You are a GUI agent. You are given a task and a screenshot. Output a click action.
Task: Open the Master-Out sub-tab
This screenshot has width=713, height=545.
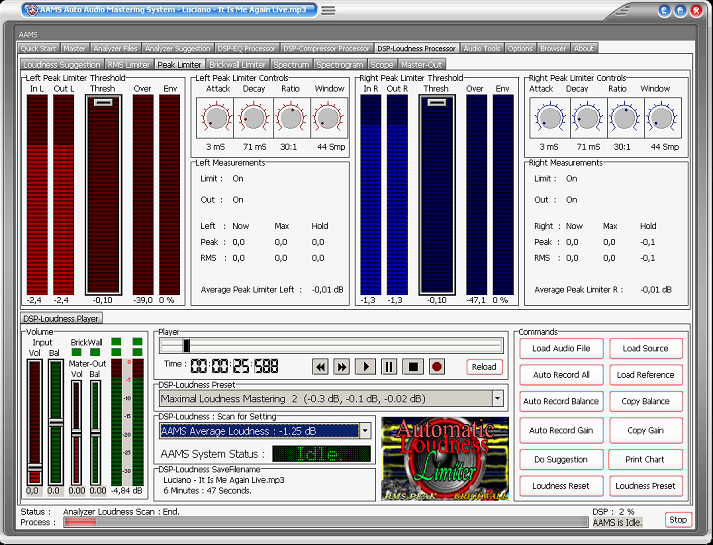tap(422, 65)
